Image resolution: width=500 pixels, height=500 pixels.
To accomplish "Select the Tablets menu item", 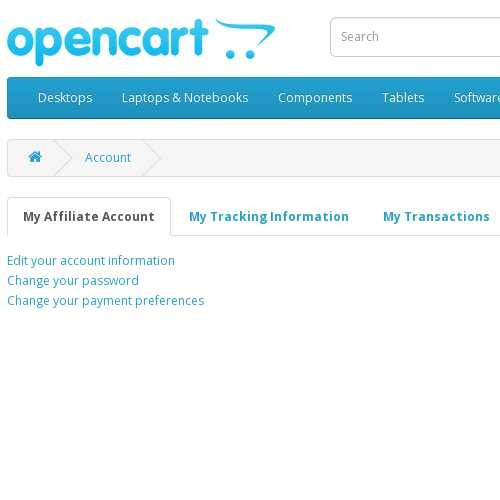I will pos(403,98).
